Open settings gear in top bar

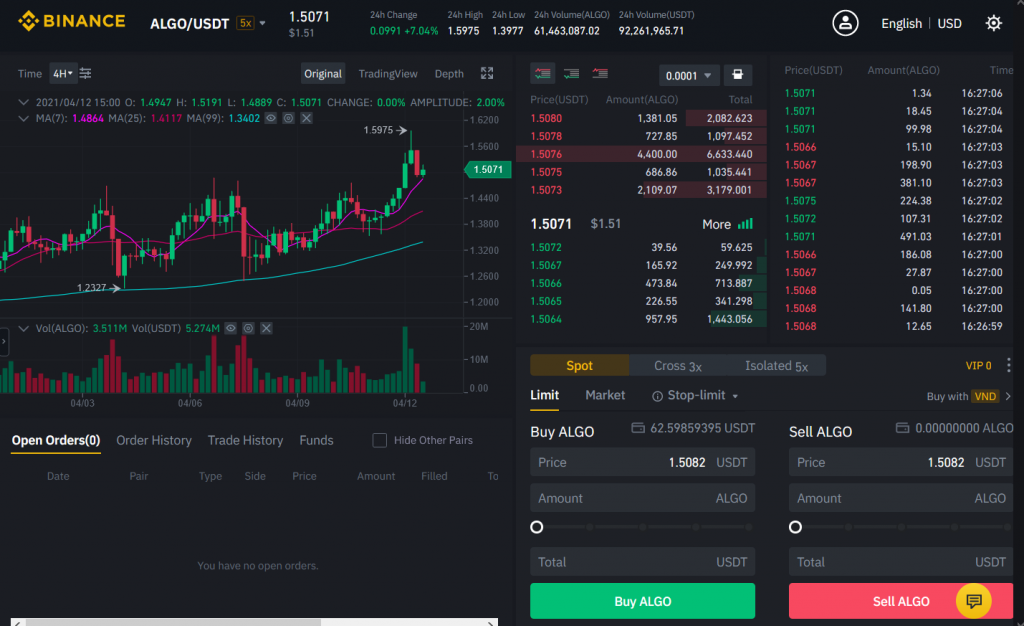(993, 23)
